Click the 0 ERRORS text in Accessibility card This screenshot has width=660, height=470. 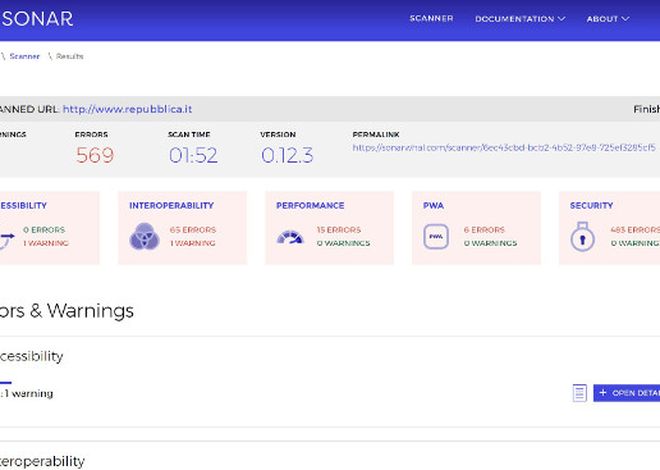[44, 230]
